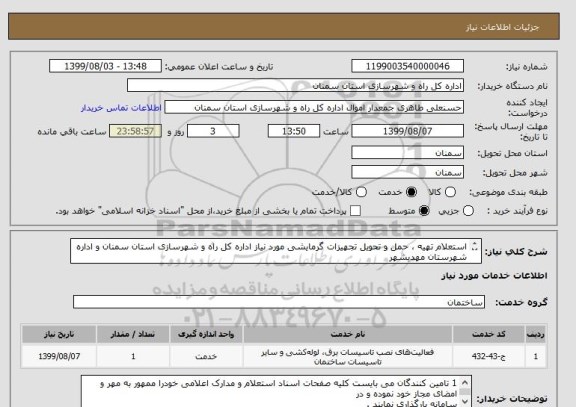Choose the جزیی purchase process option
This screenshot has width=576, height=407.
coord(468,211)
